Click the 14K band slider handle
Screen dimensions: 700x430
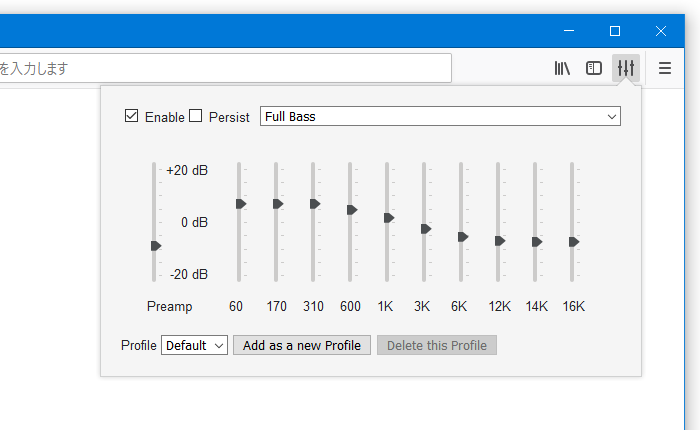[537, 242]
